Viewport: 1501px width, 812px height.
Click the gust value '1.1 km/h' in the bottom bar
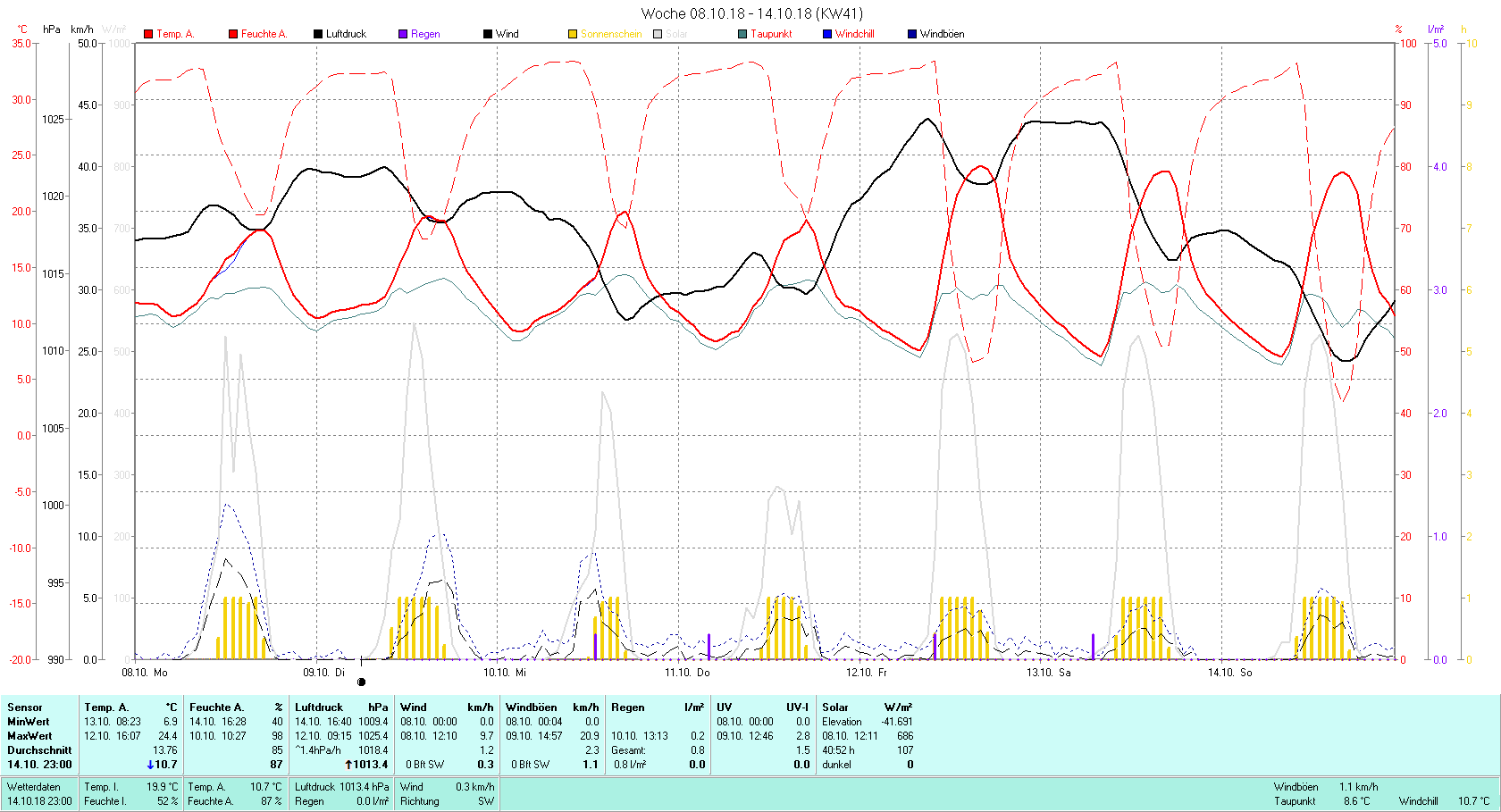point(1358,787)
